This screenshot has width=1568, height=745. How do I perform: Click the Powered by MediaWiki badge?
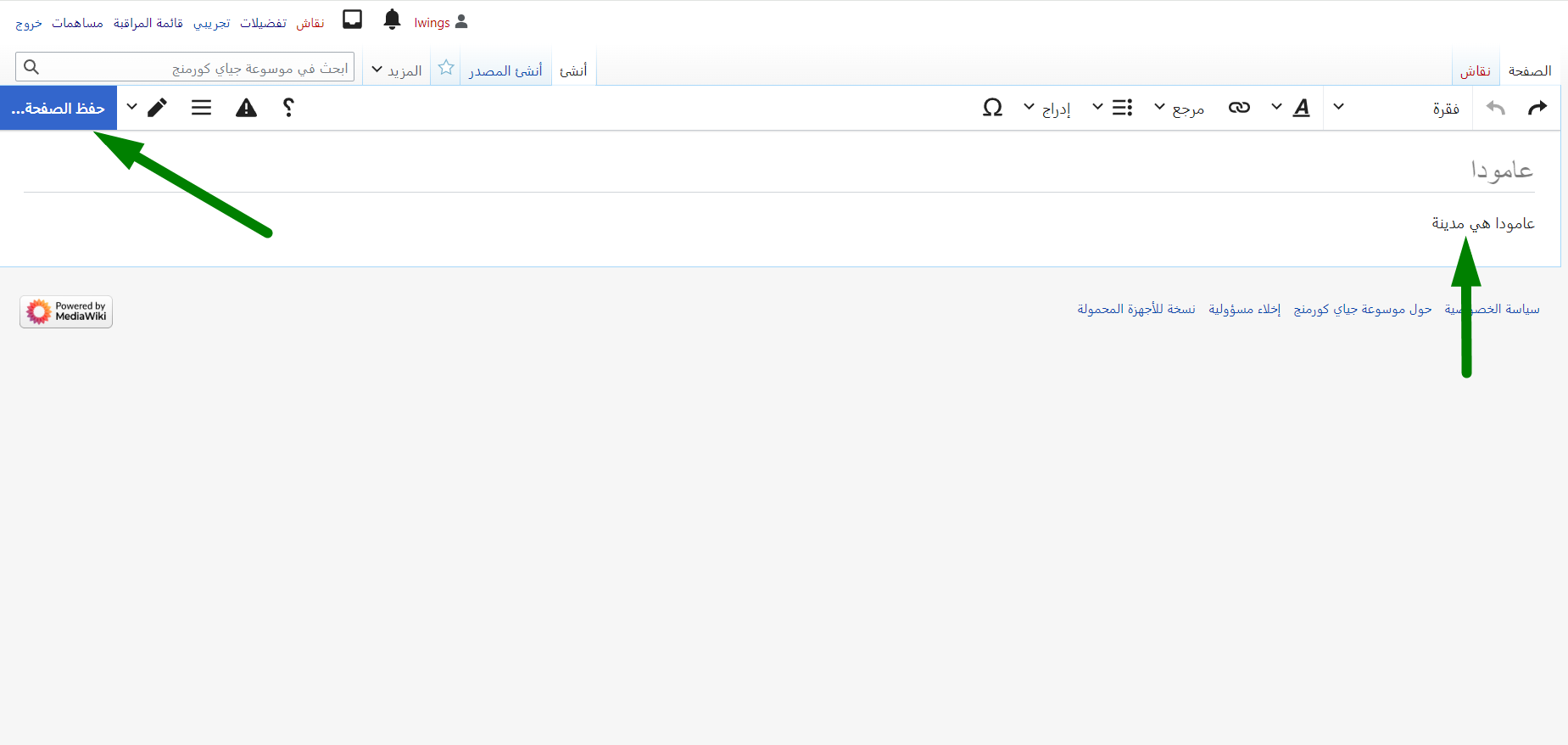click(x=66, y=311)
